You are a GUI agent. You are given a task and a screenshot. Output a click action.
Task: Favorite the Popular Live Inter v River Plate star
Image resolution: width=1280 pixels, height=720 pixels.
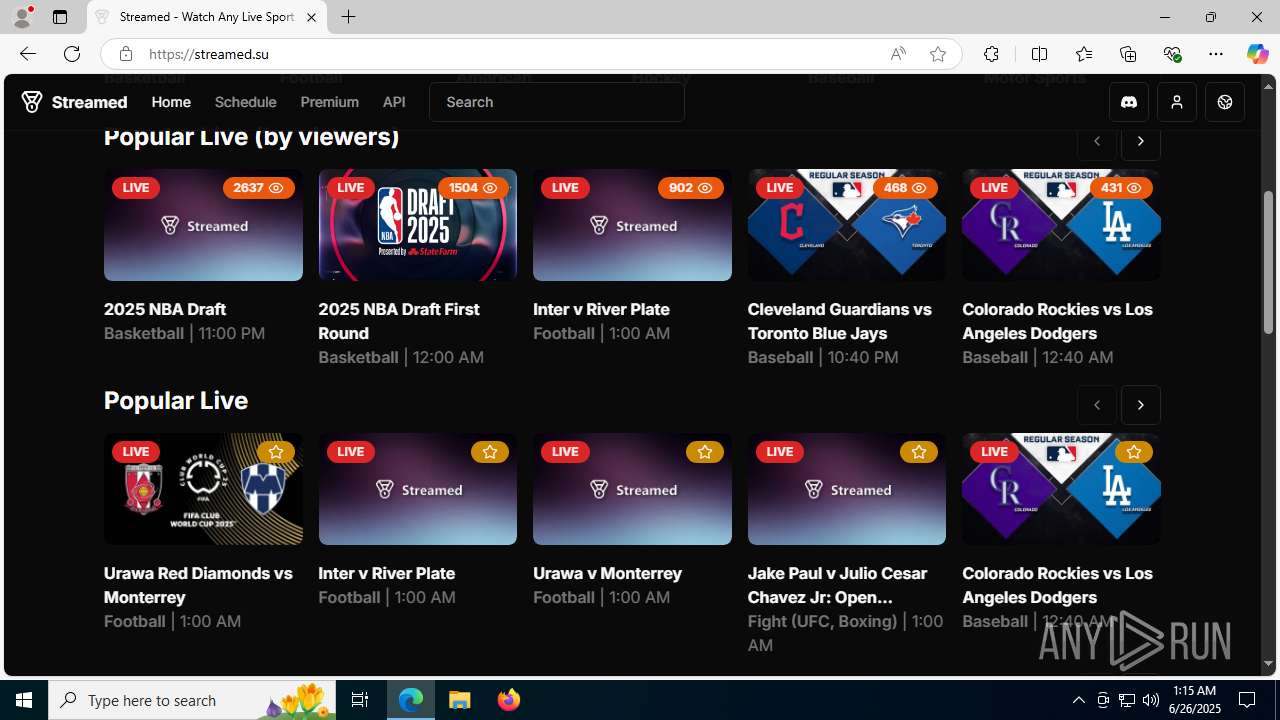[x=490, y=452]
